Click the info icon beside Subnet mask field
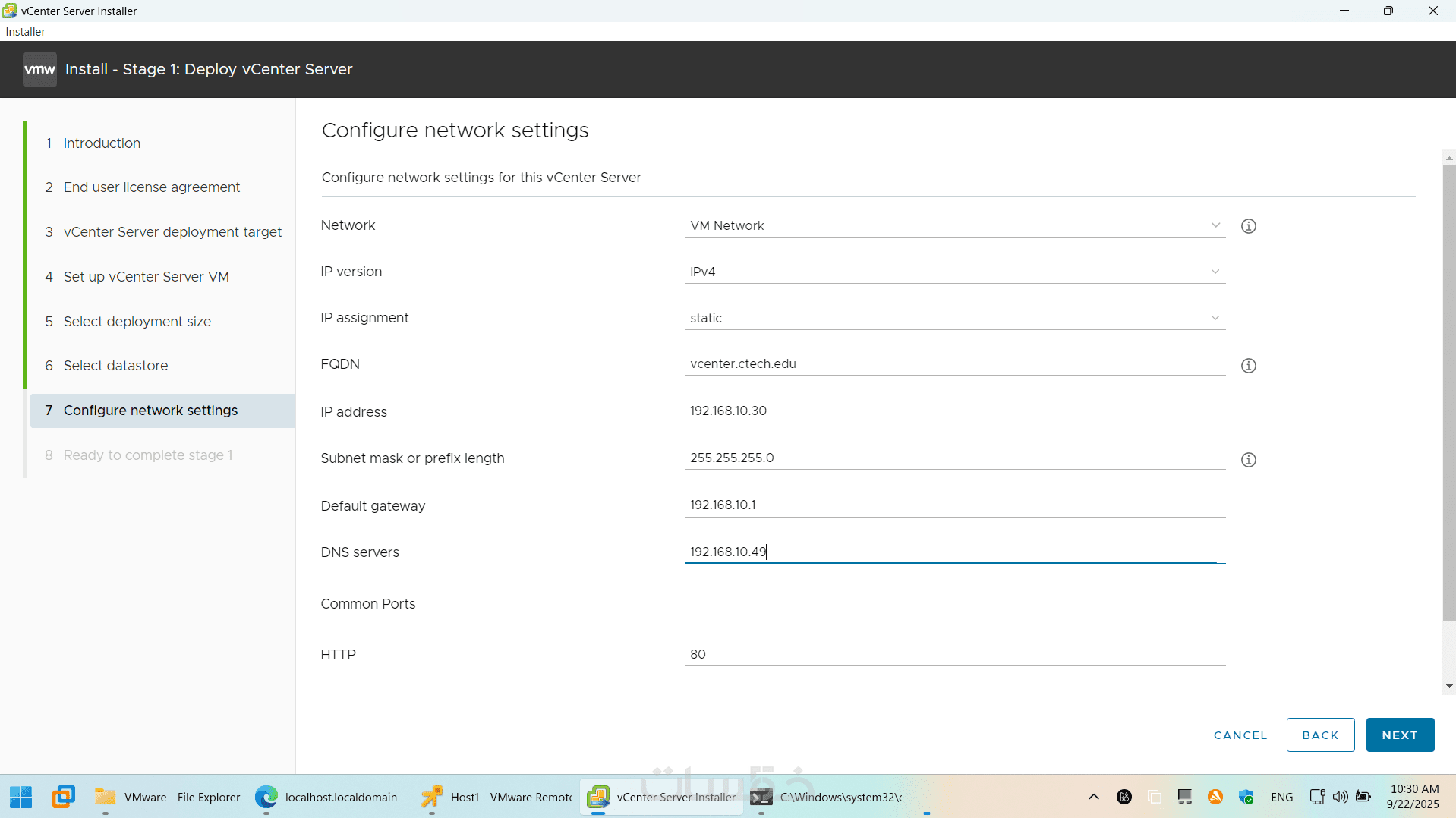The image size is (1456, 818). click(x=1248, y=460)
